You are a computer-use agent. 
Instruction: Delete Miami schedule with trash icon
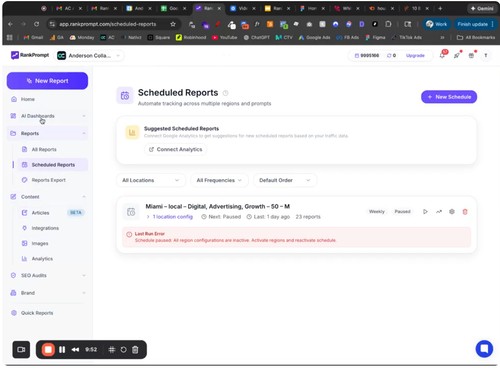(x=465, y=211)
